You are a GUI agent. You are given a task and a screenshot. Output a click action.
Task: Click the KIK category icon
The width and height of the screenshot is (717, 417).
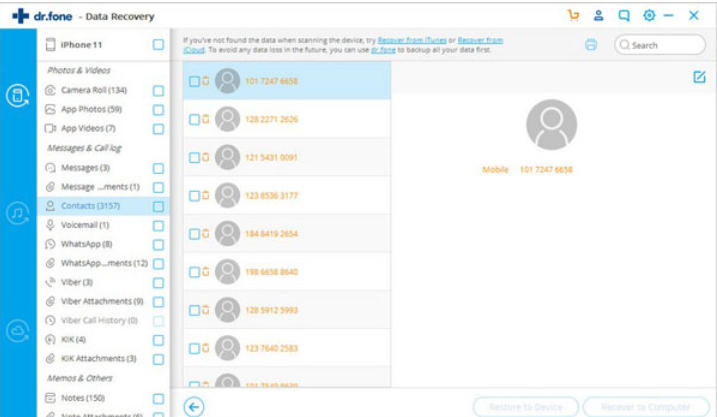click(x=50, y=339)
